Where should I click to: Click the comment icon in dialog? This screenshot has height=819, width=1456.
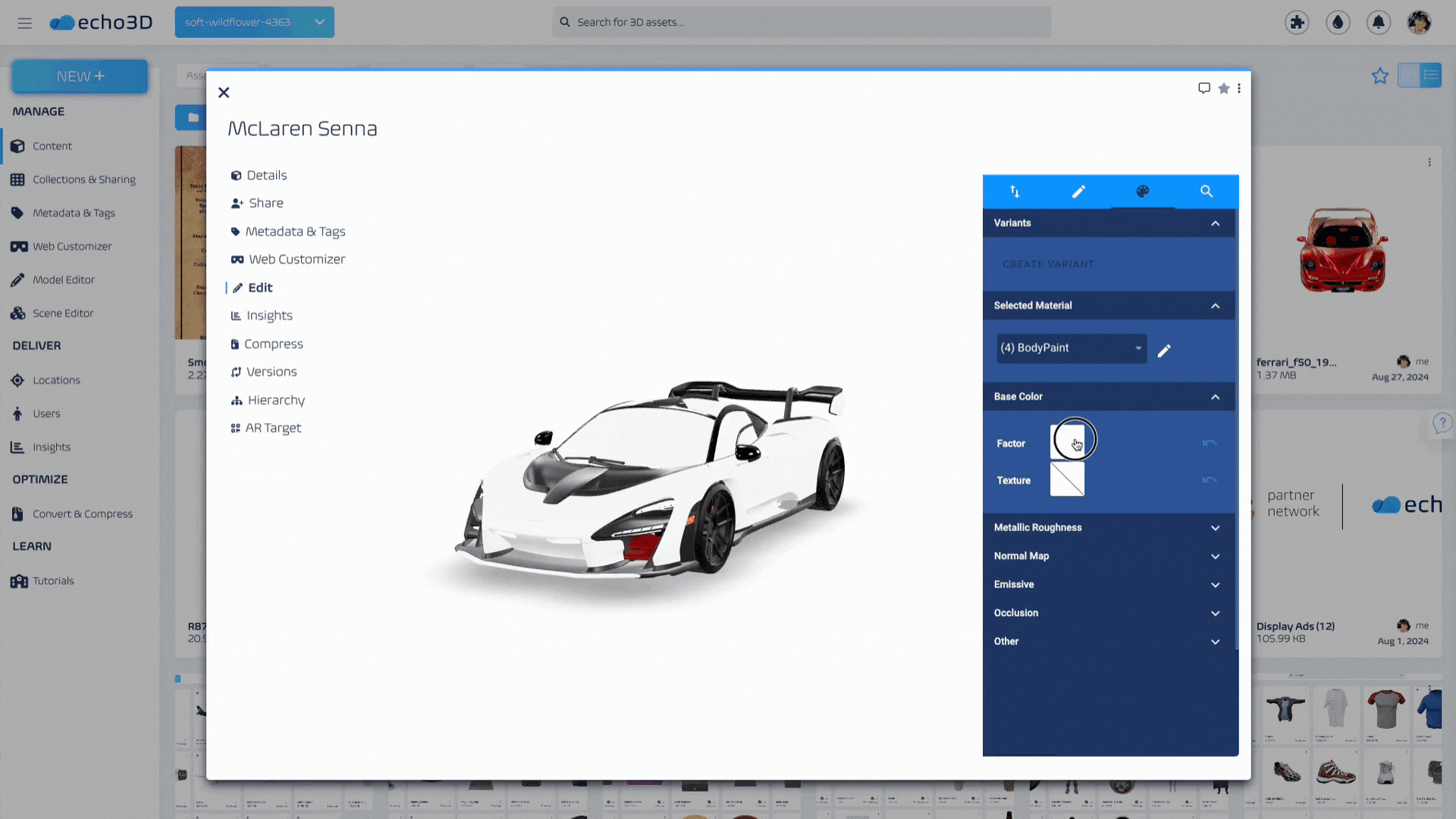click(x=1203, y=89)
